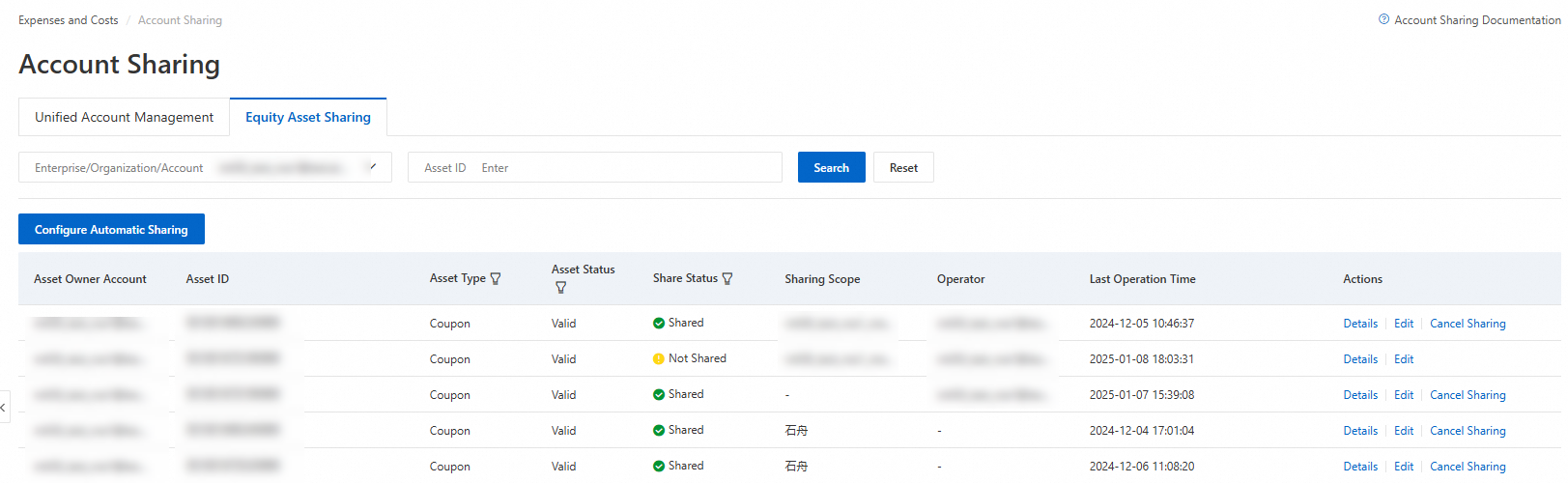Go to Expenses and Costs breadcrumb
Screen dimensions: 1568x483
pyautogui.click(x=69, y=19)
